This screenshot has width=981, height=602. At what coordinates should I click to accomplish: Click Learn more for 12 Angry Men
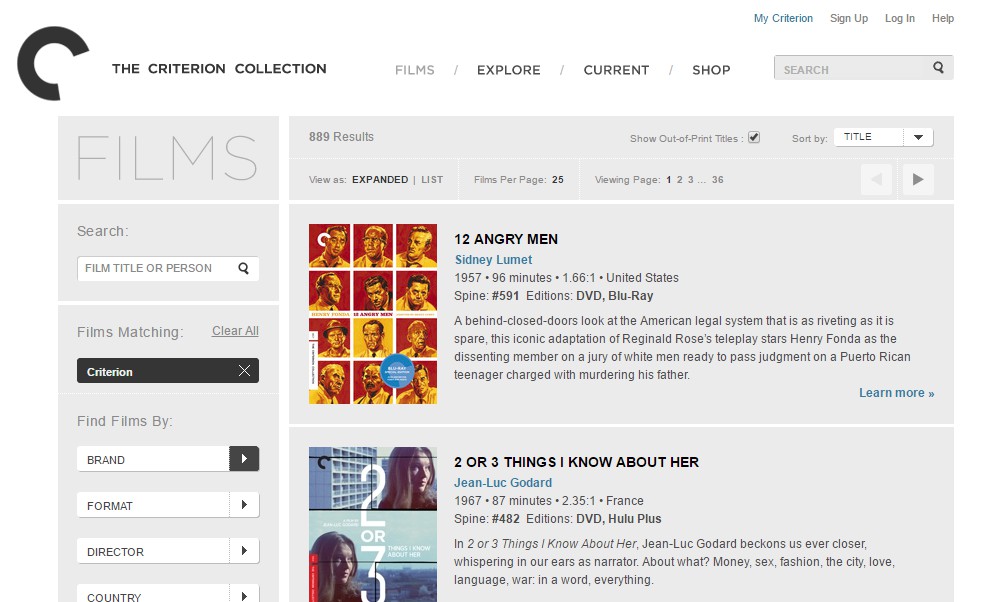[x=896, y=393]
